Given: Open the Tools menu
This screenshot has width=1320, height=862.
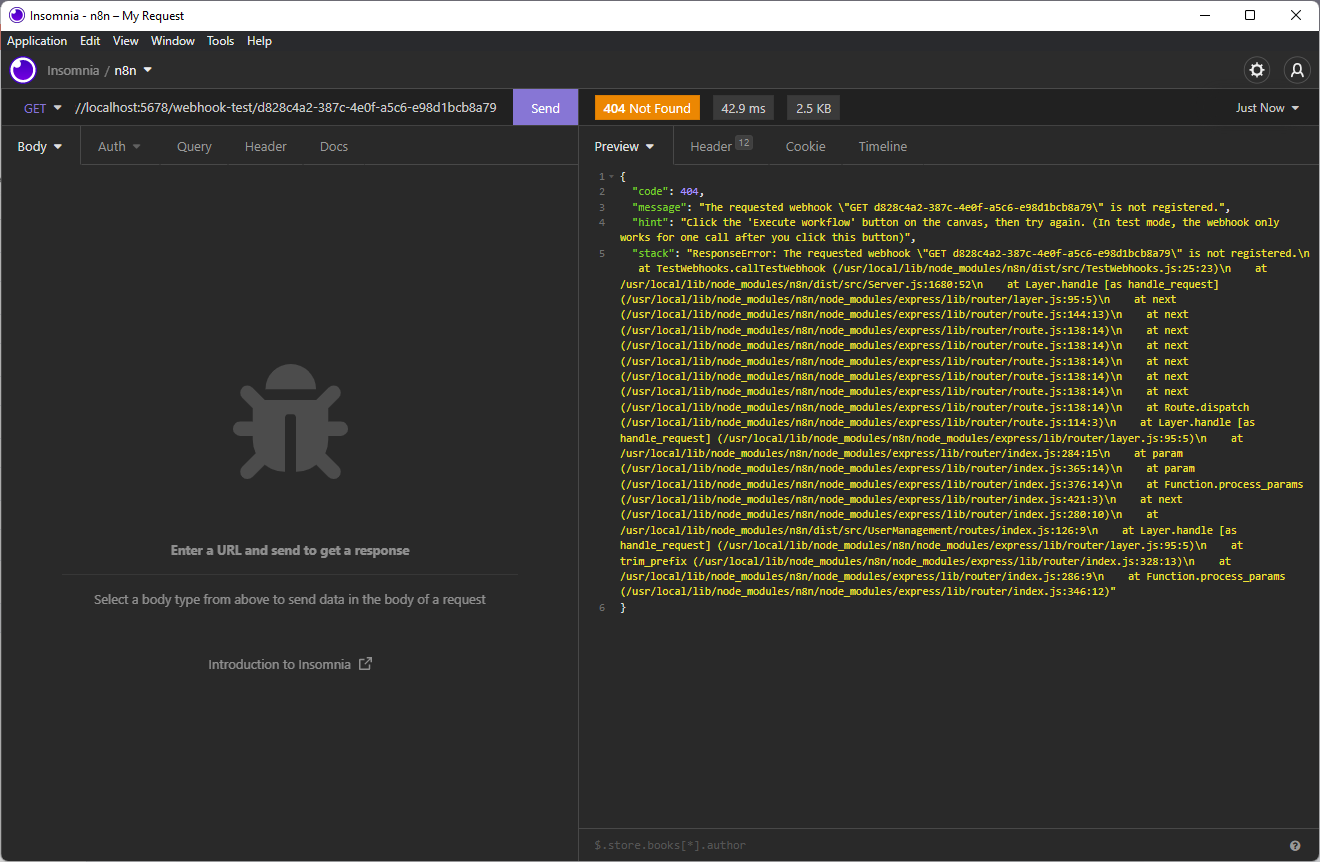Looking at the screenshot, I should coord(220,41).
